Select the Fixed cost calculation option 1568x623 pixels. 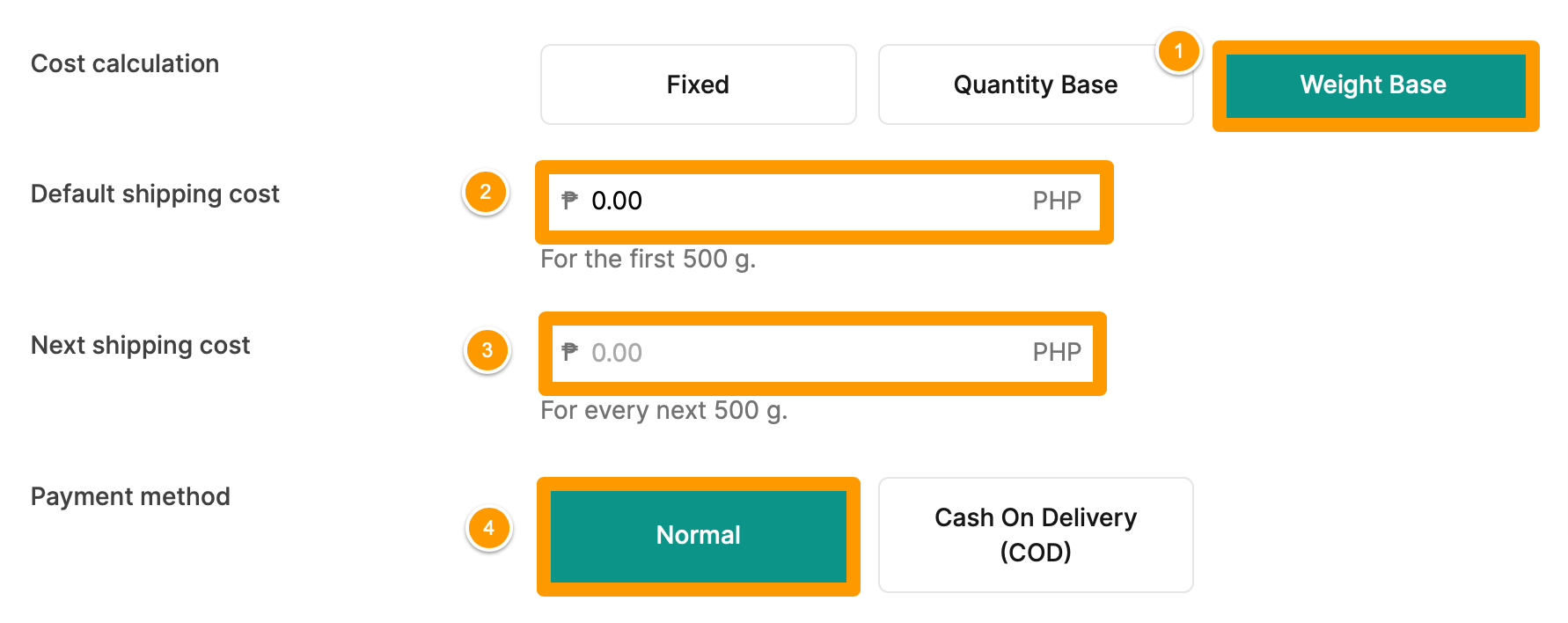698,84
